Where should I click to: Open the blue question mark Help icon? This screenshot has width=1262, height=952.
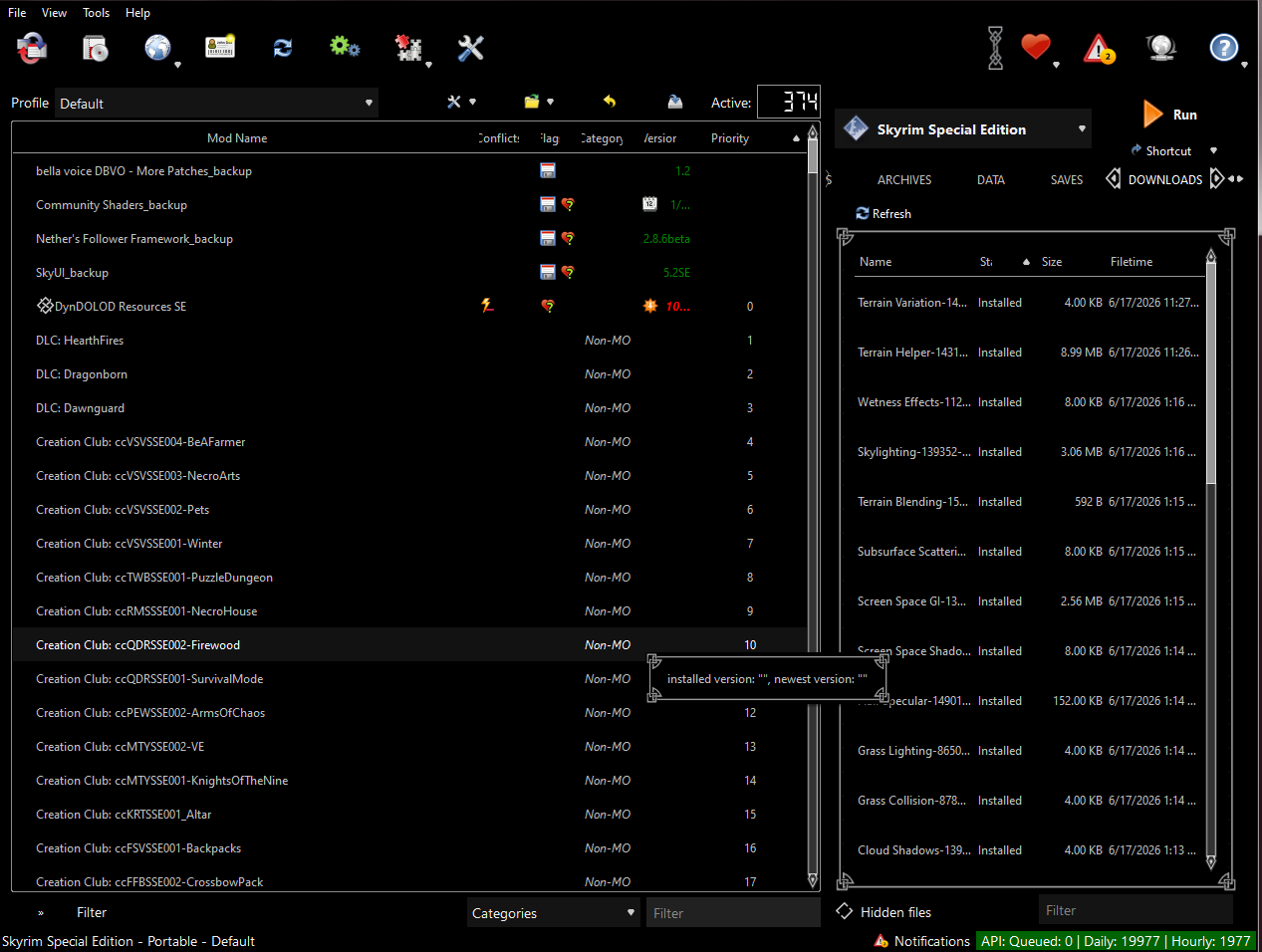point(1223,48)
